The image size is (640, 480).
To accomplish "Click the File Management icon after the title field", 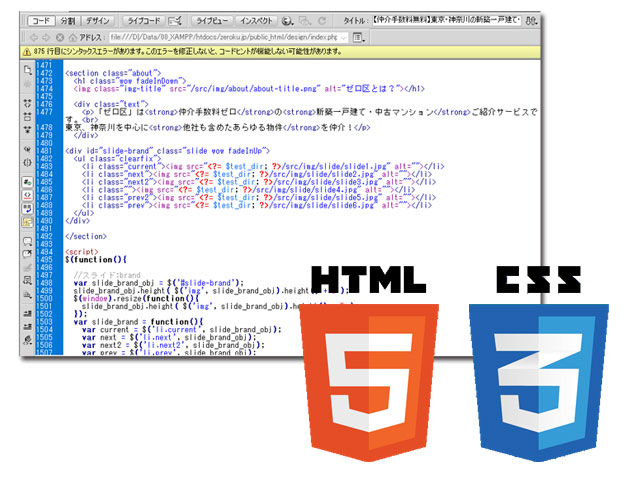I will (x=531, y=20).
